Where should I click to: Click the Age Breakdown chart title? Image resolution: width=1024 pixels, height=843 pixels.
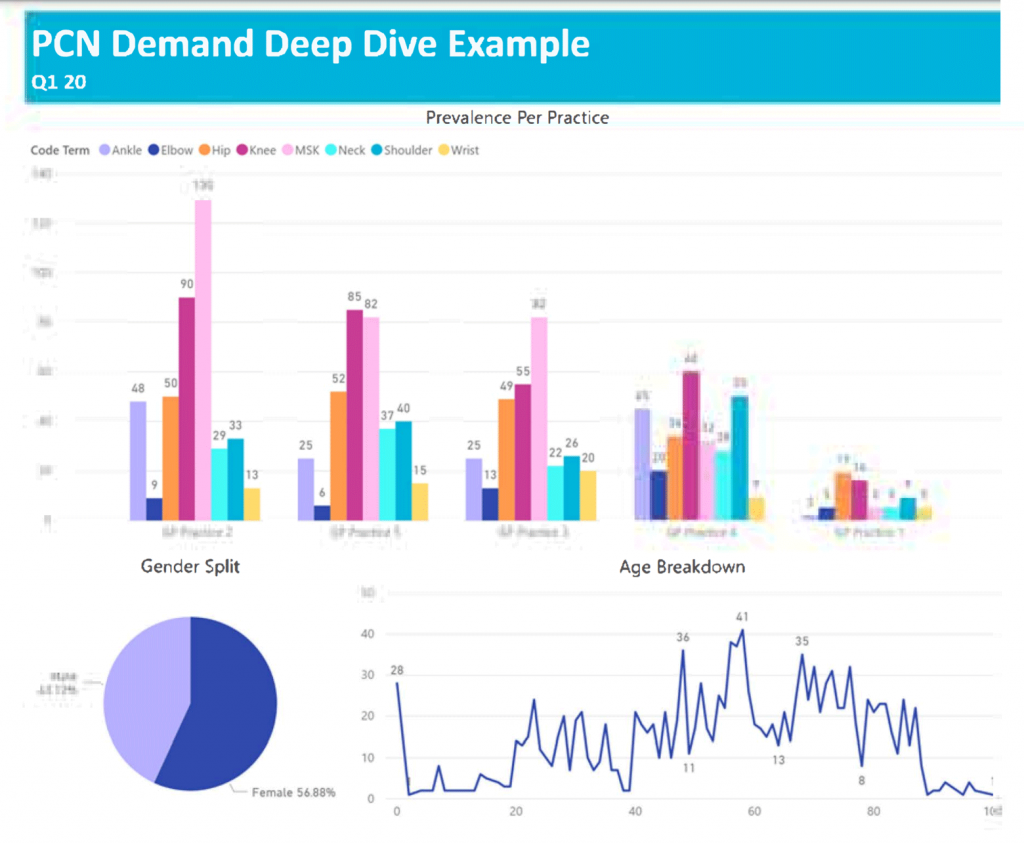point(681,567)
